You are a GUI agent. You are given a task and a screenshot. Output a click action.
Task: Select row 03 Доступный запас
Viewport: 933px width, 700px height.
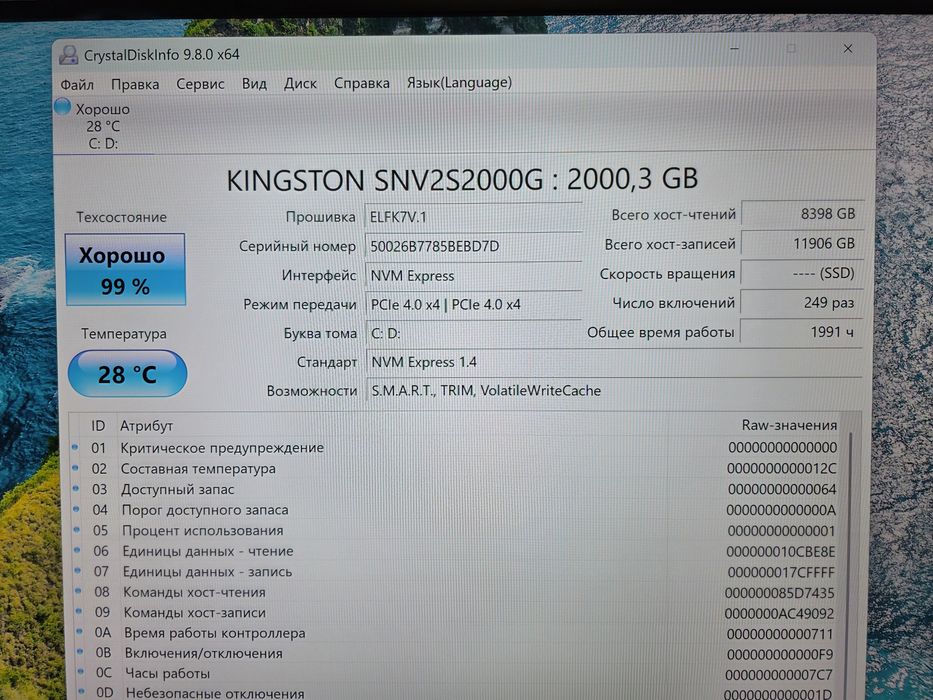(x=456, y=489)
